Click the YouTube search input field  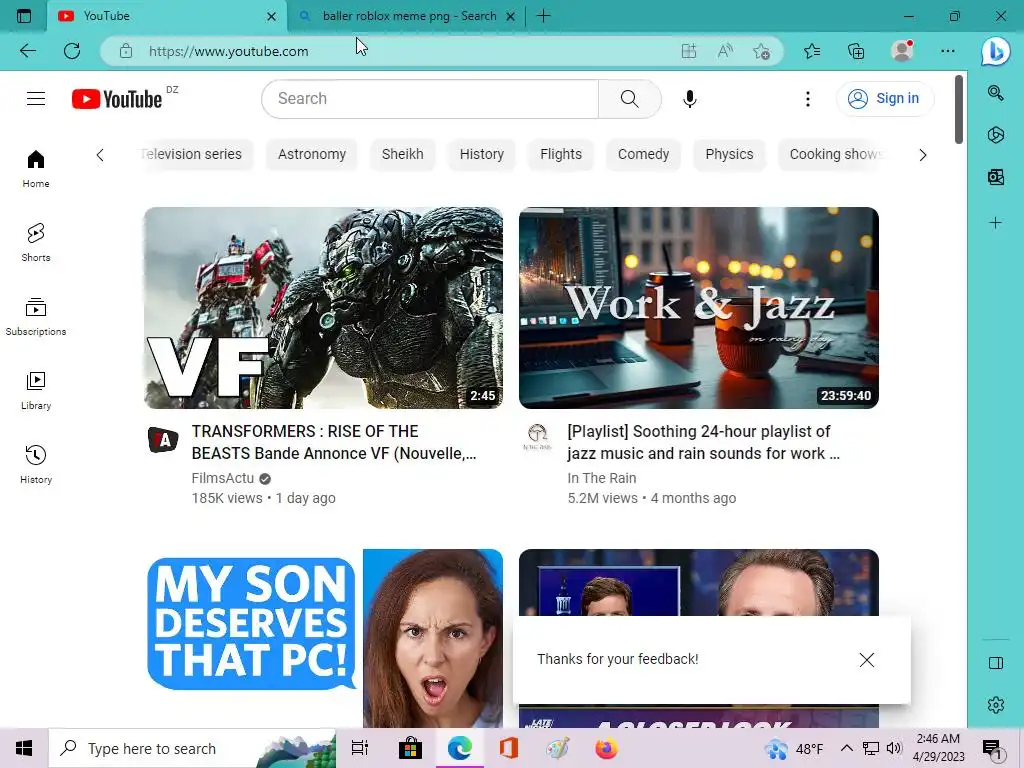430,99
